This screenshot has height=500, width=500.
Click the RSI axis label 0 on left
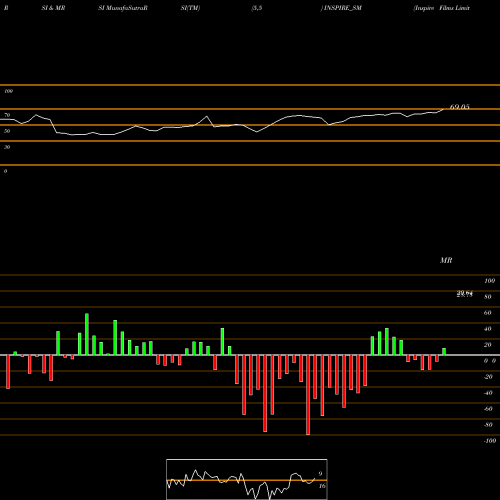(x=5, y=171)
